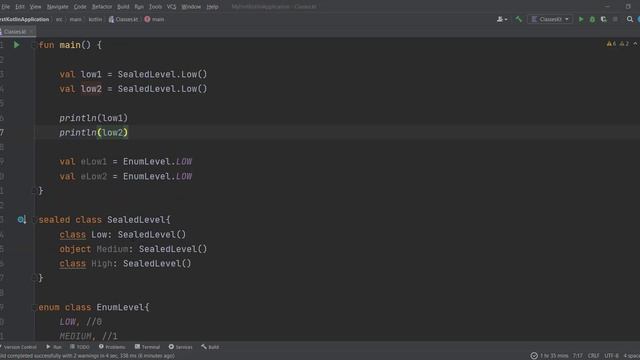Click the main folder breadcrumb
Screen dimensions: 640x360
click(x=76, y=19)
